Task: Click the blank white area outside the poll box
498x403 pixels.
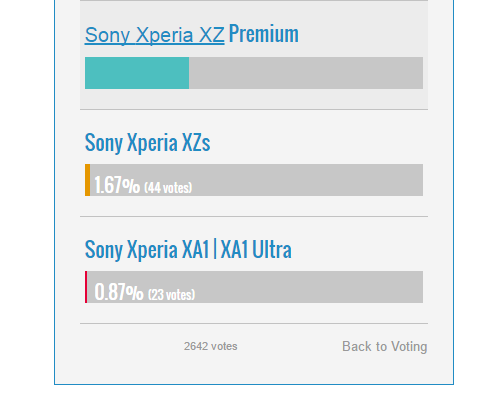Action: point(27,200)
